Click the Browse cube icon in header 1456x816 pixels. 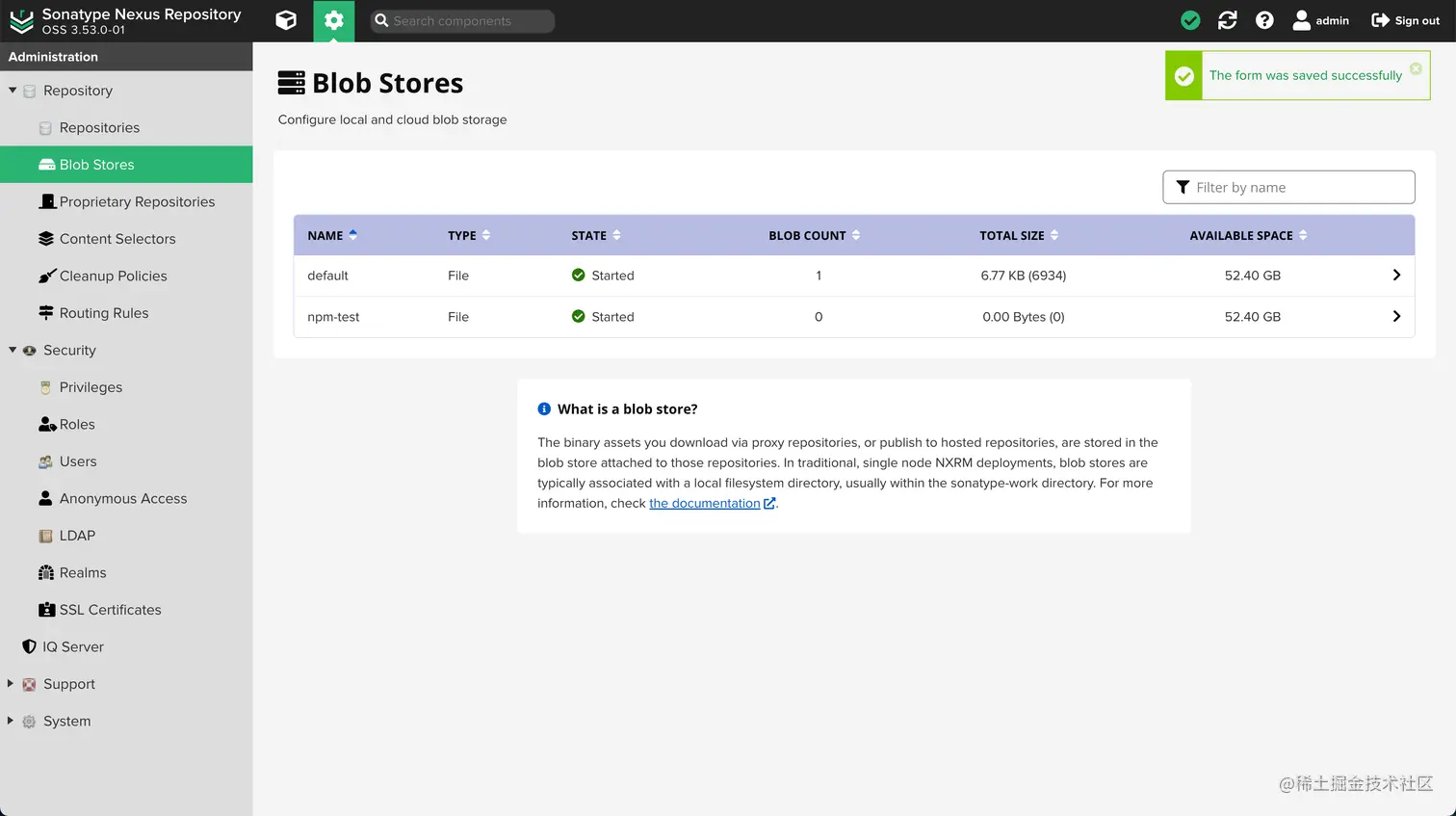point(286,20)
